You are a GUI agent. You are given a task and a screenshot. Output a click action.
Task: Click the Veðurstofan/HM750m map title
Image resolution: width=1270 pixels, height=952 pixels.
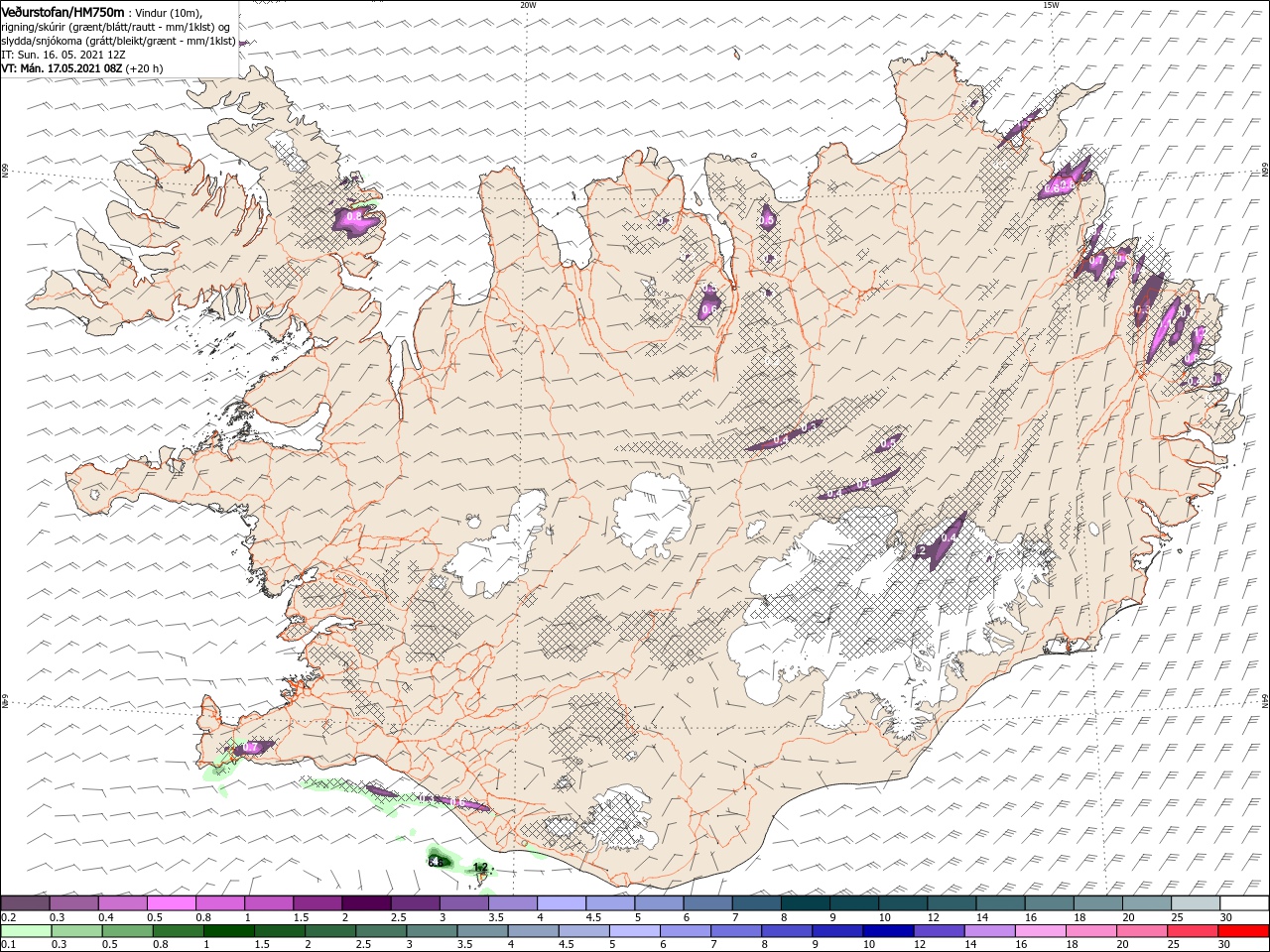(x=63, y=11)
